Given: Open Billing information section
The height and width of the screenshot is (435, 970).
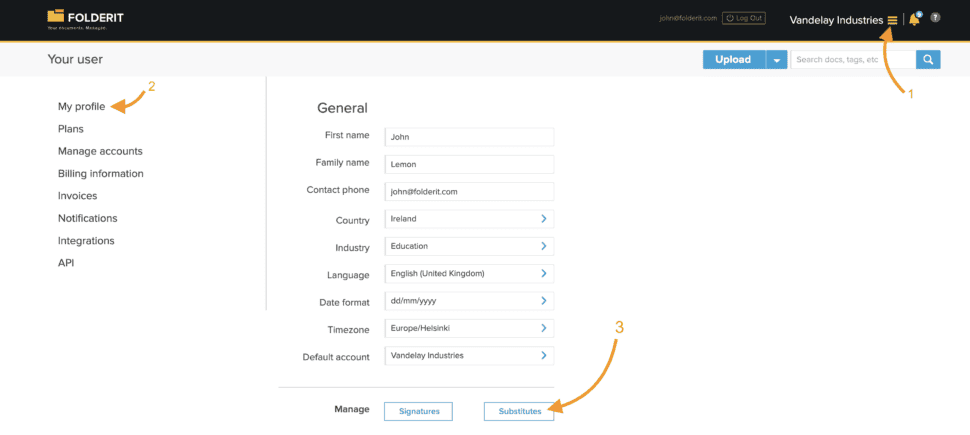Looking at the screenshot, I should (x=101, y=173).
